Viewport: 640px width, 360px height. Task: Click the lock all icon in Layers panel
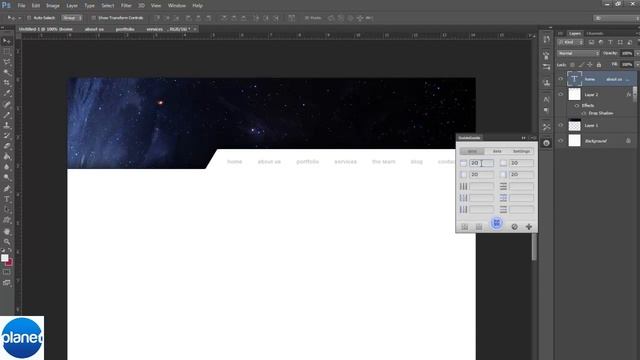click(x=599, y=65)
